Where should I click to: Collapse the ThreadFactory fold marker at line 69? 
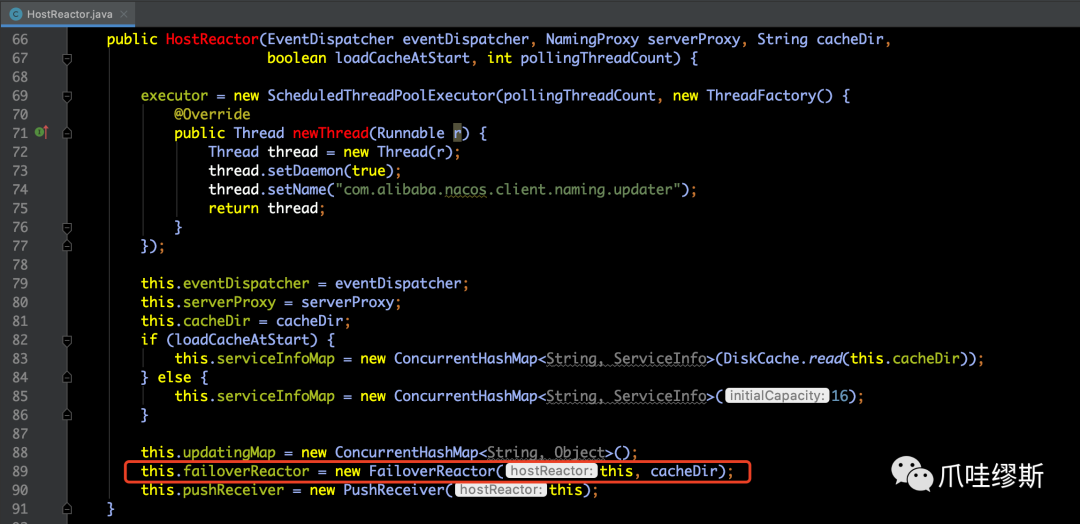[x=67, y=96]
